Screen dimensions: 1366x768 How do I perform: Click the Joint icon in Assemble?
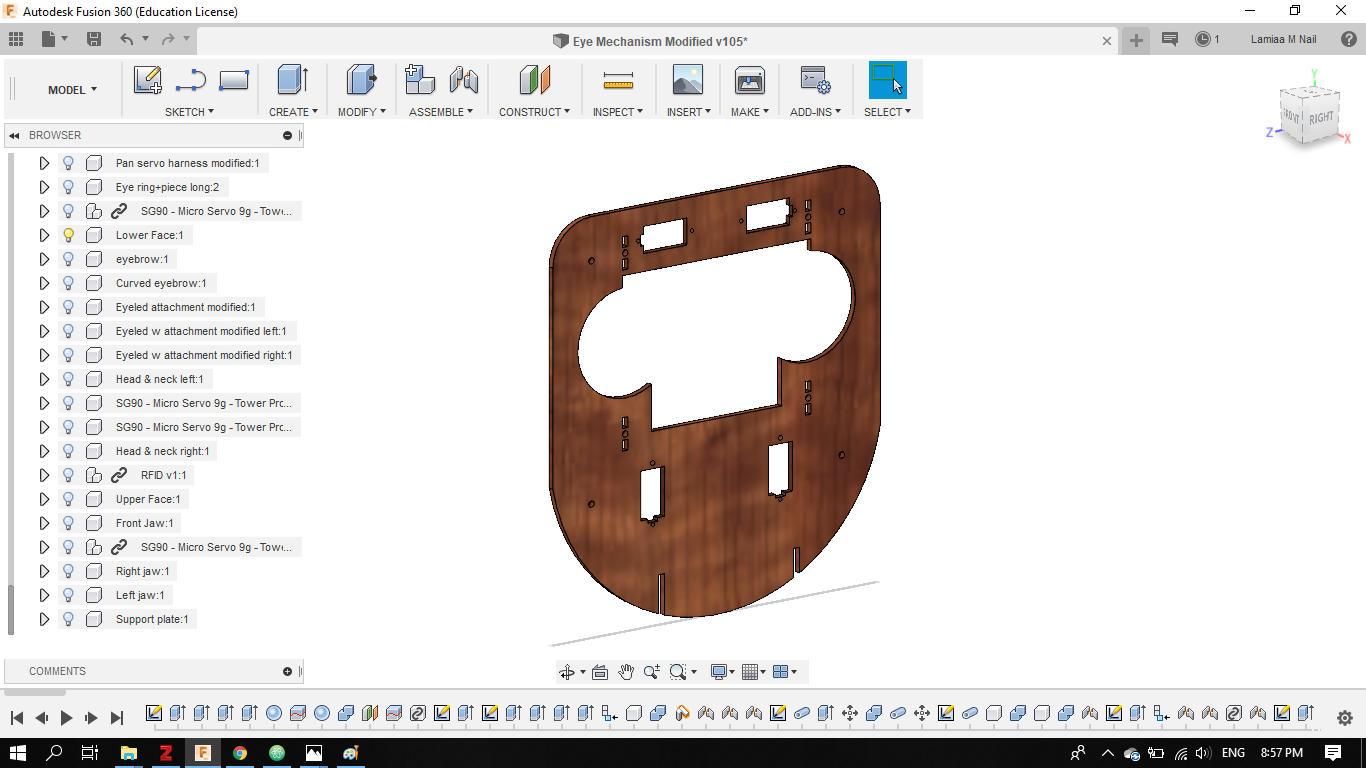[464, 80]
